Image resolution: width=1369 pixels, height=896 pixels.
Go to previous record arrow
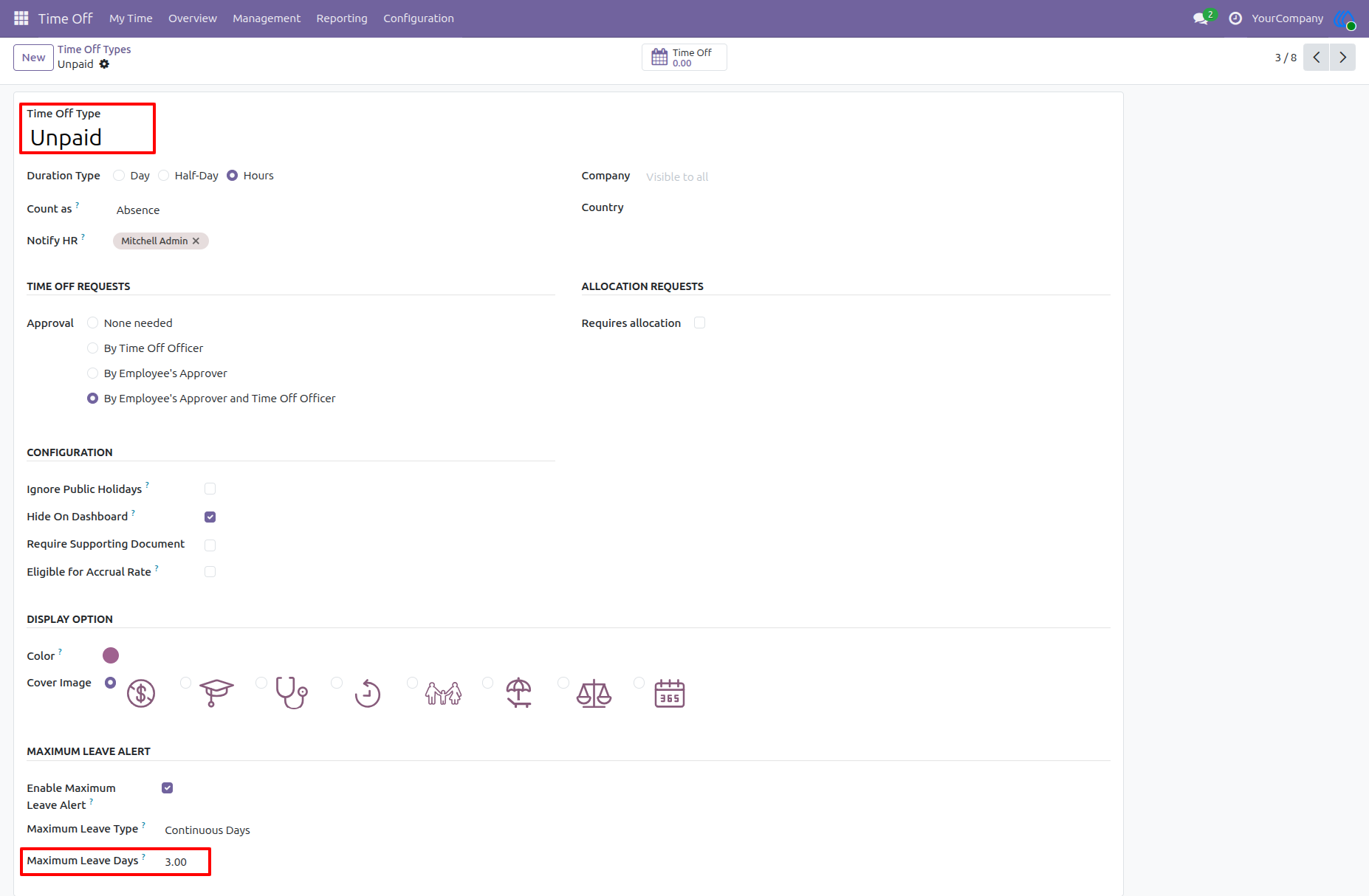[x=1316, y=58]
